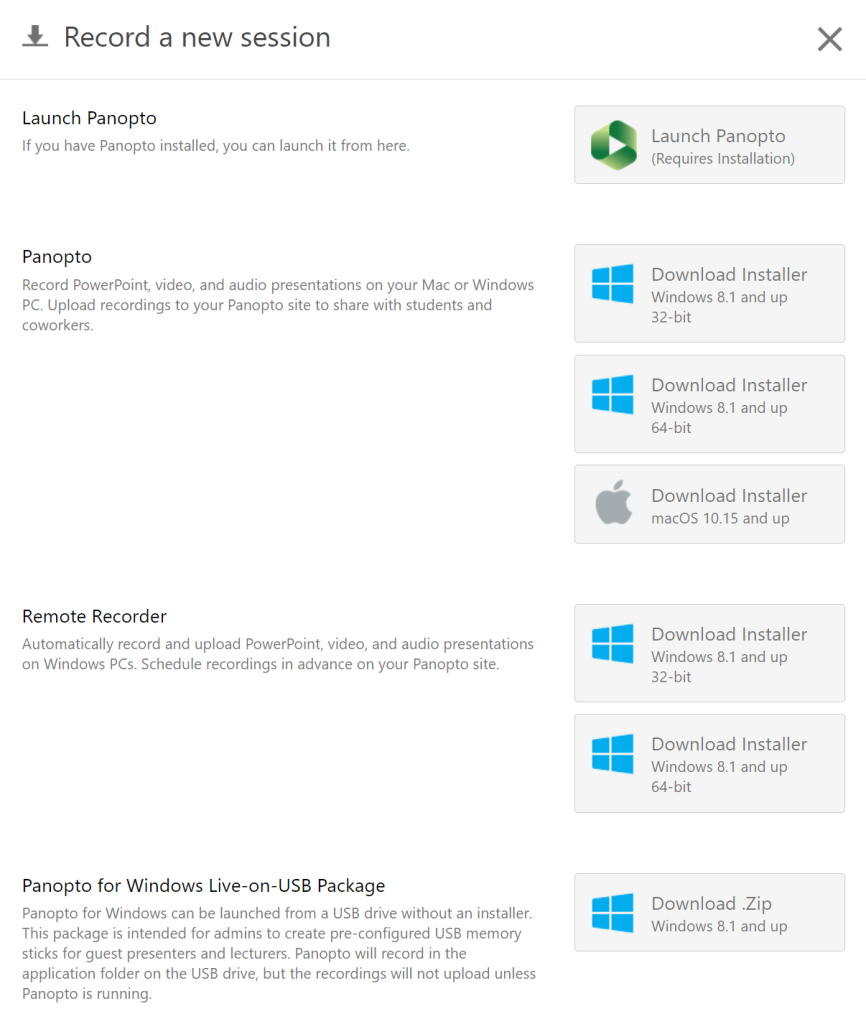Download Remote Recorder 32-bit installer
The image size is (866, 1024).
[x=709, y=653]
